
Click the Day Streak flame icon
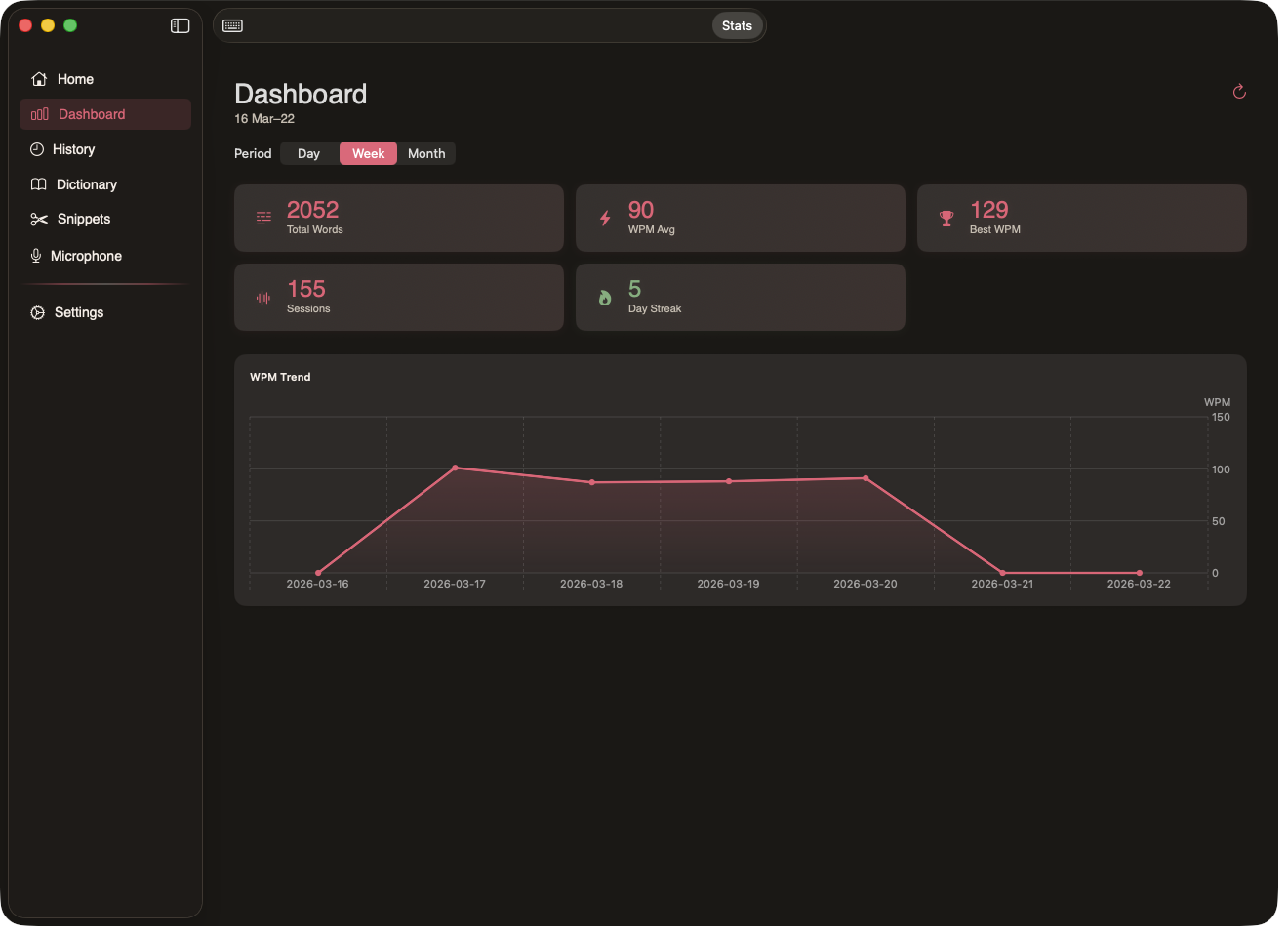pos(605,298)
